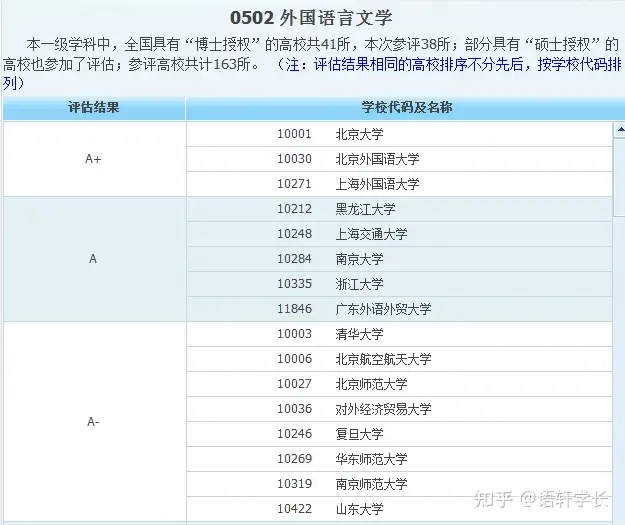Click school code 11846
The width and height of the screenshot is (625, 525).
[294, 309]
